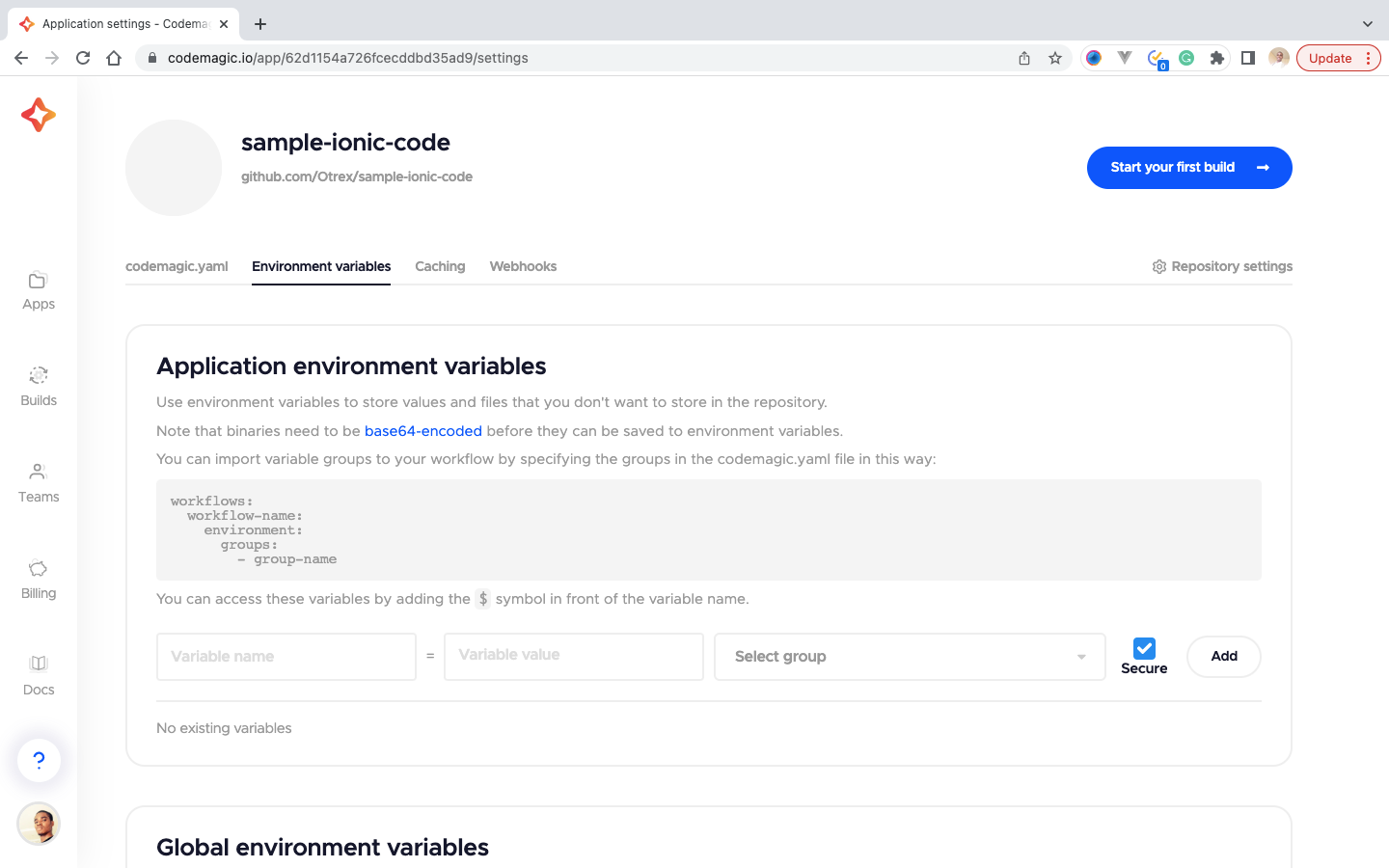Open Docs in the sidebar

coord(39,677)
